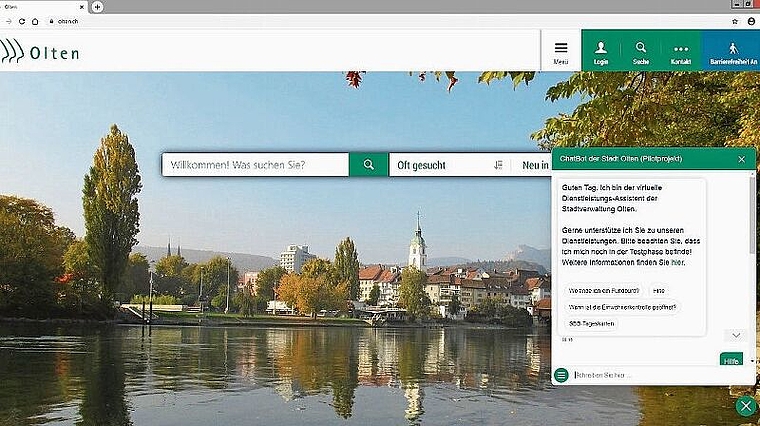Expand the 'Oft gesucht' dropdown
Screen dimensions: 760x426
pos(450,165)
